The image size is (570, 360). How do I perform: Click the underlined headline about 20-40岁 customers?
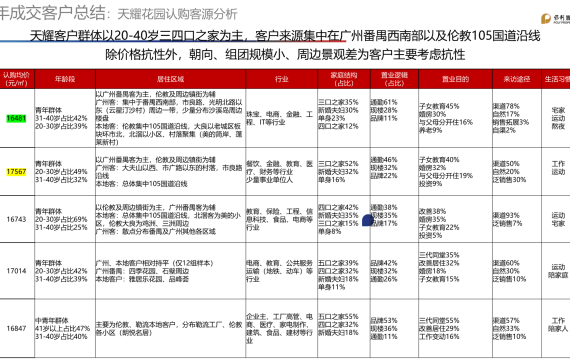coord(285,36)
